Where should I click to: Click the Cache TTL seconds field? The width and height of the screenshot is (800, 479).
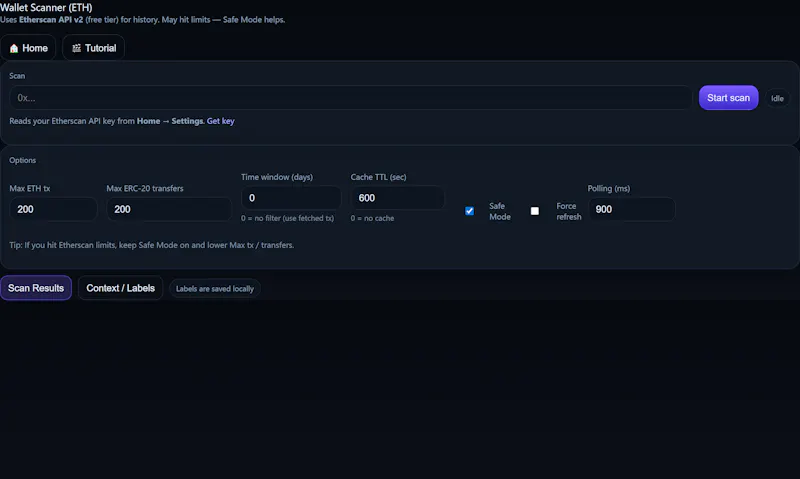coord(397,198)
